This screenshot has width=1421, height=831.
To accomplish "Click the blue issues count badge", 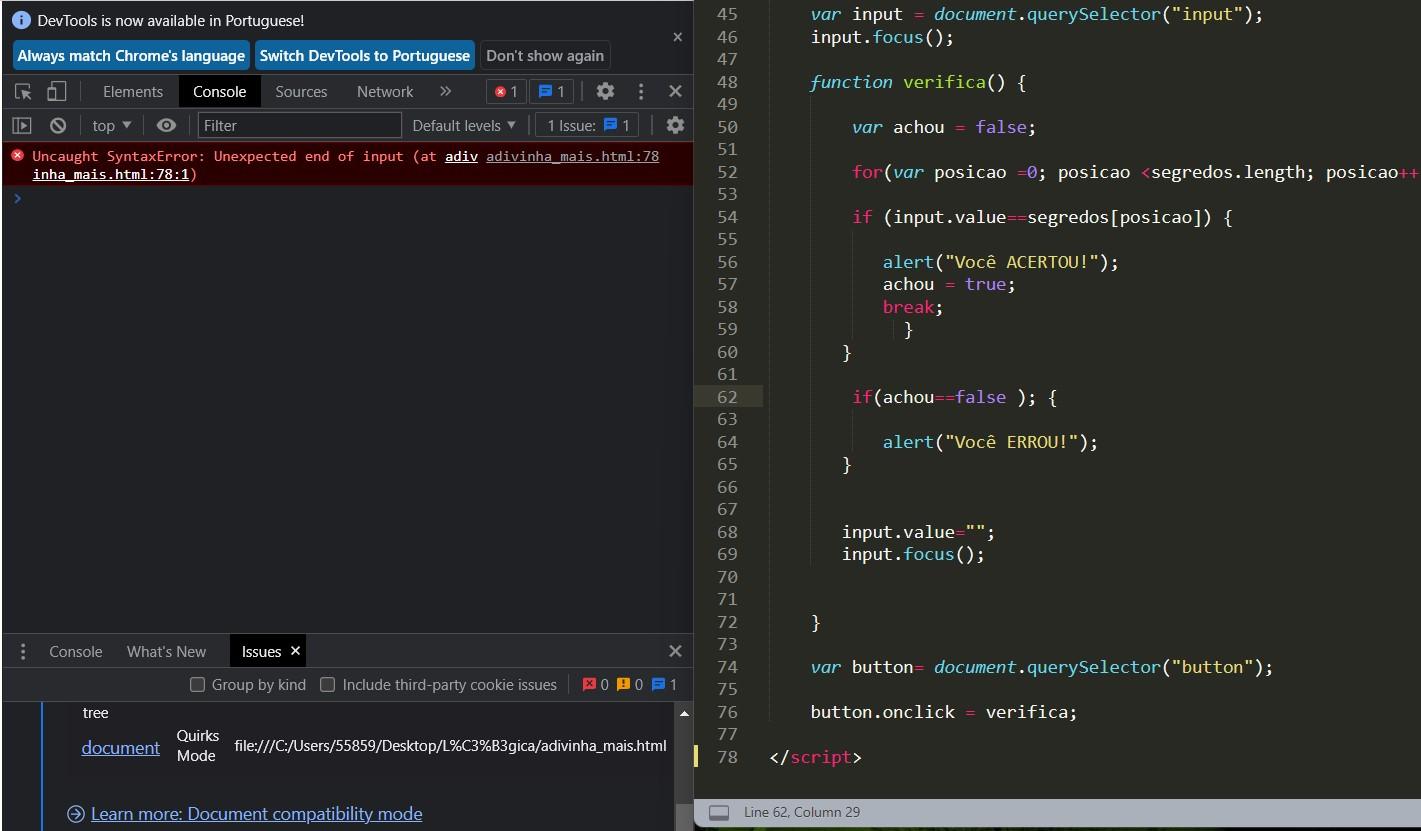I will pos(551,92).
